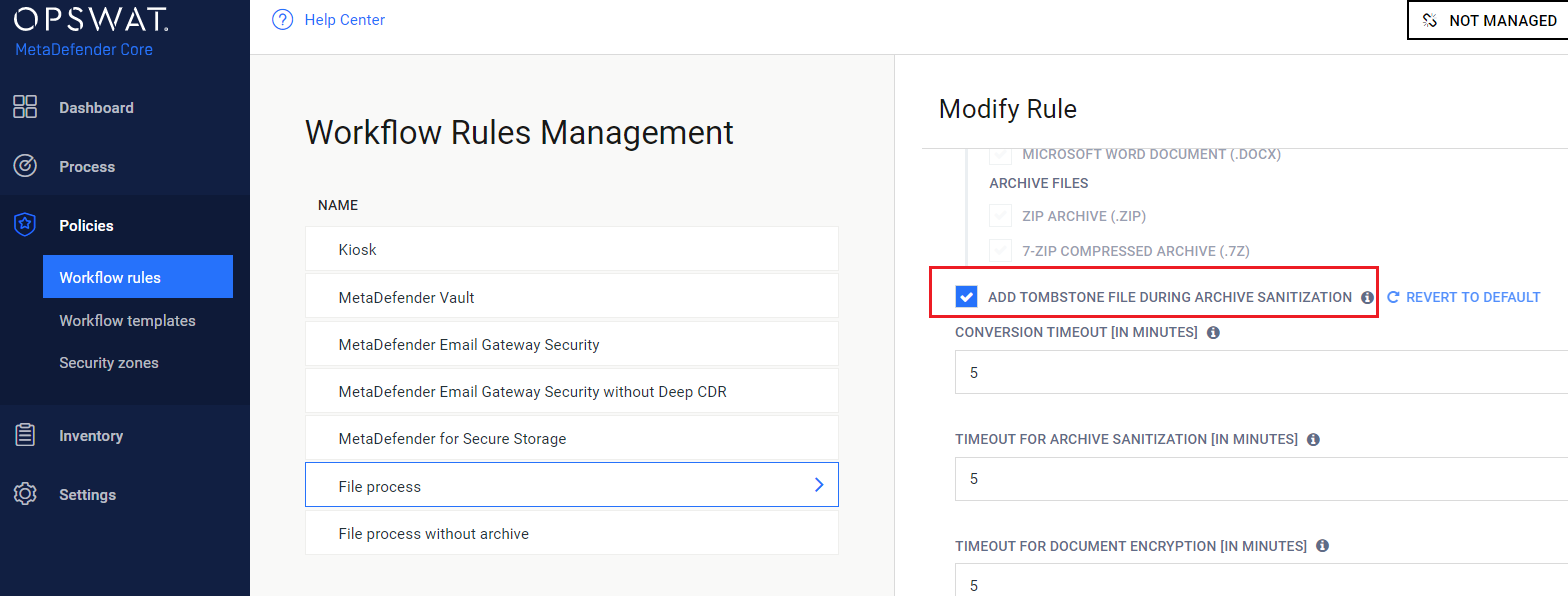1568x609 pixels.
Task: Click the ARCHIVE FILES section label
Action: (1039, 183)
